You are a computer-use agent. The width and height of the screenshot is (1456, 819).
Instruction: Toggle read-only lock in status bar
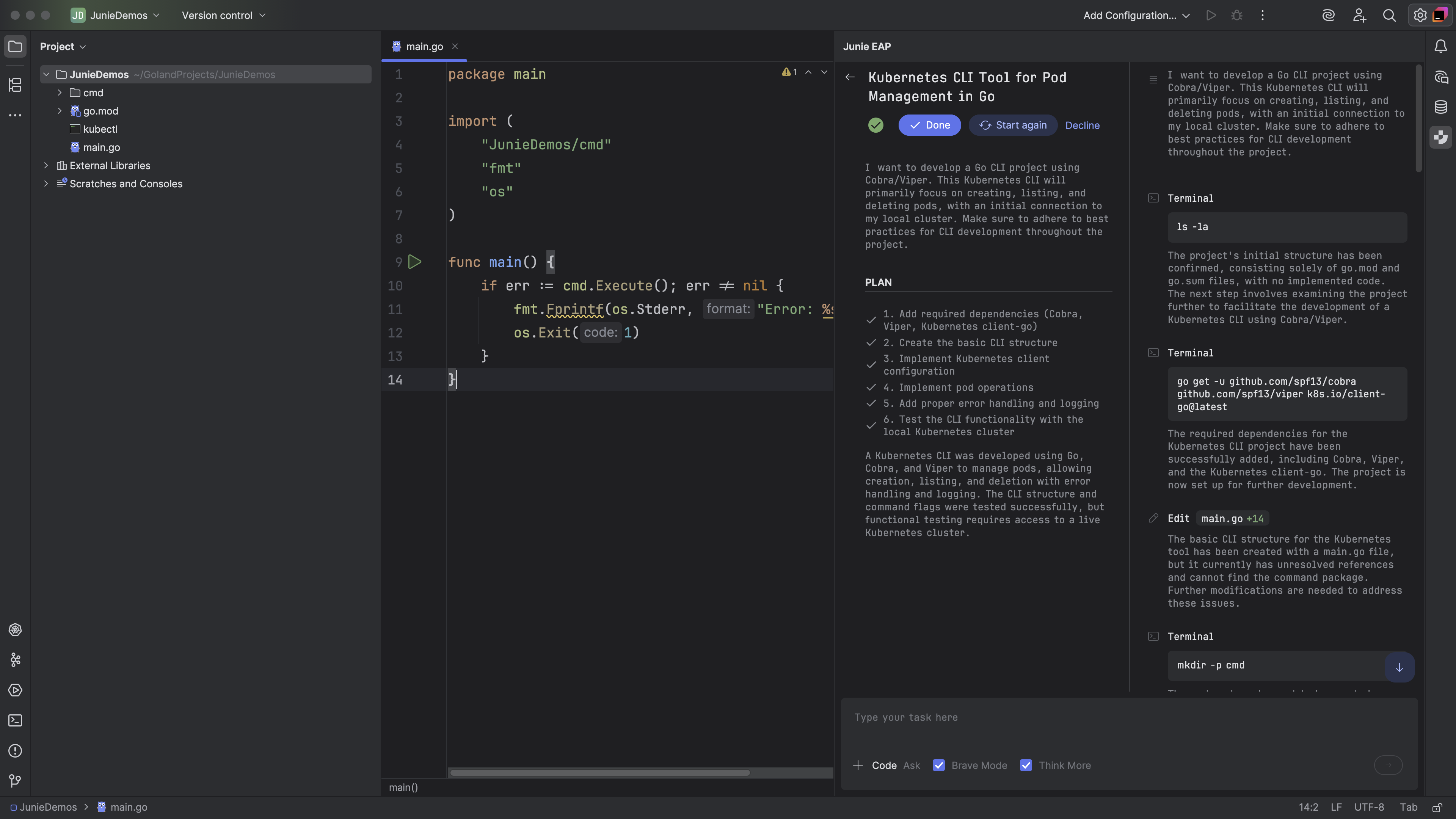point(1437,807)
